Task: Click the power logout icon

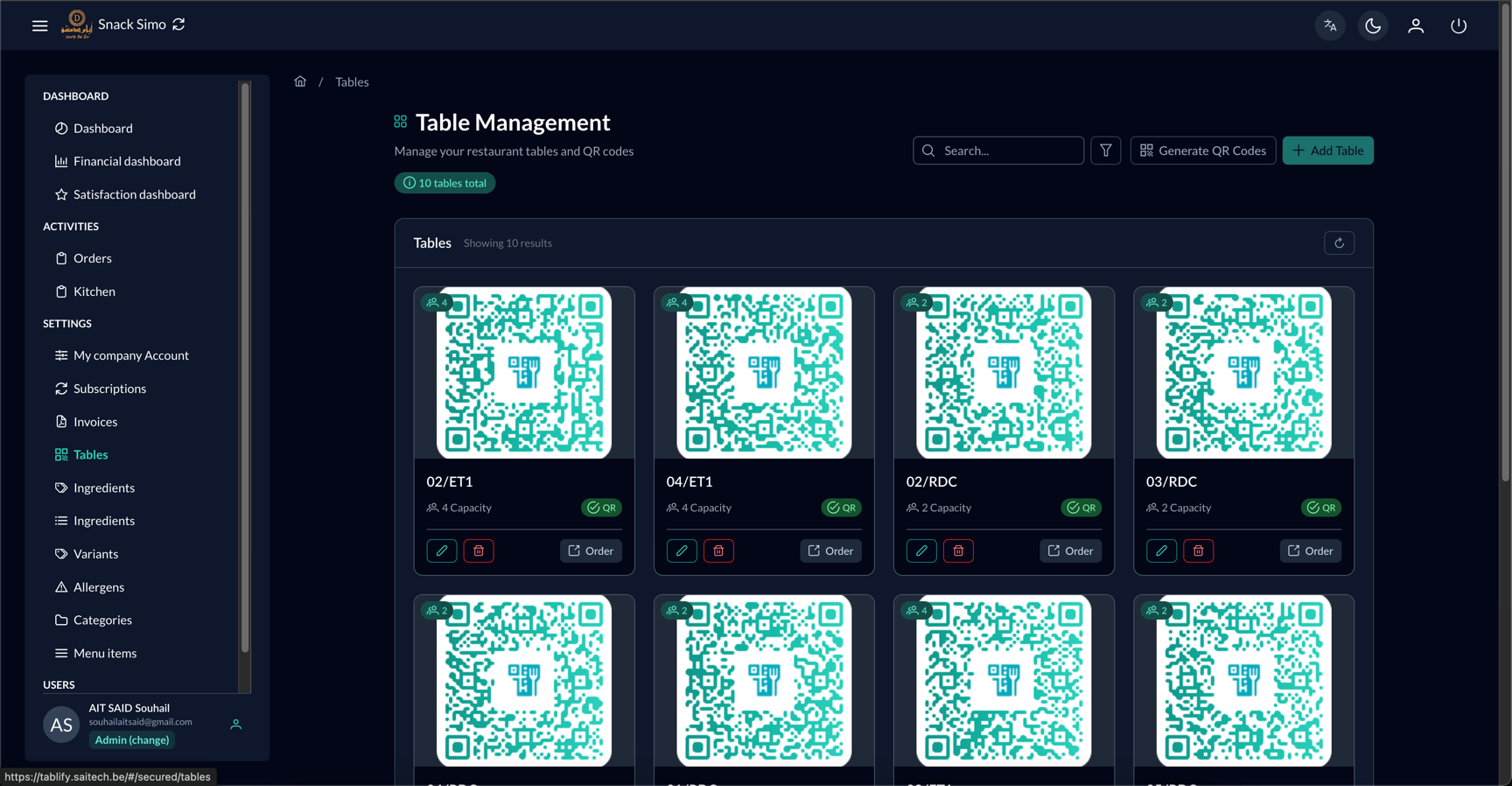Action: click(x=1459, y=25)
